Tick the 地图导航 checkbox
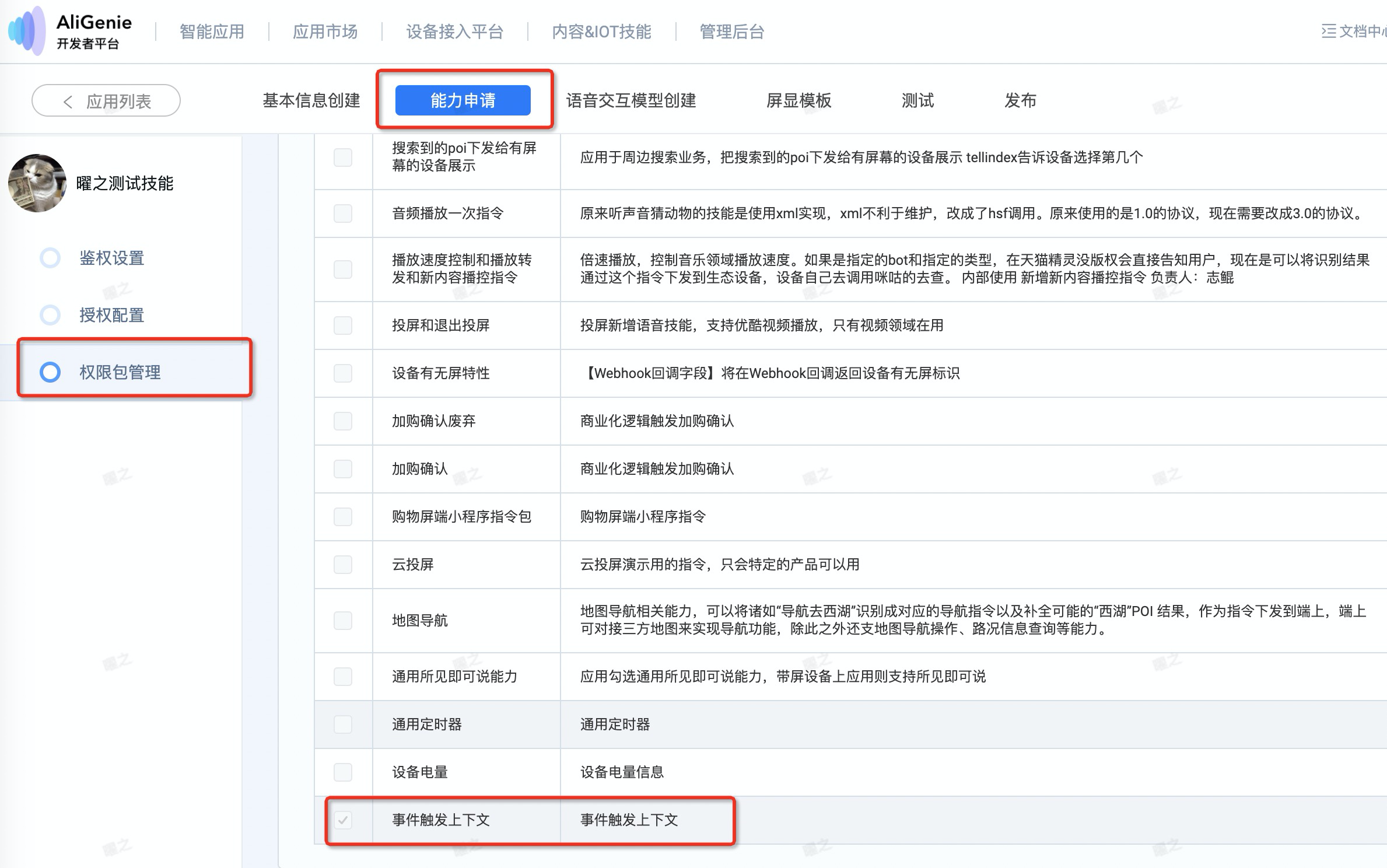 (343, 621)
